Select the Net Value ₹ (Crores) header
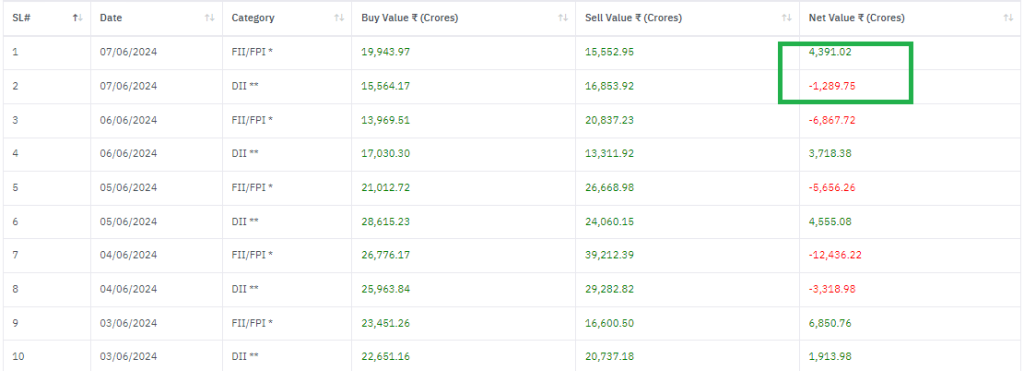 point(856,18)
